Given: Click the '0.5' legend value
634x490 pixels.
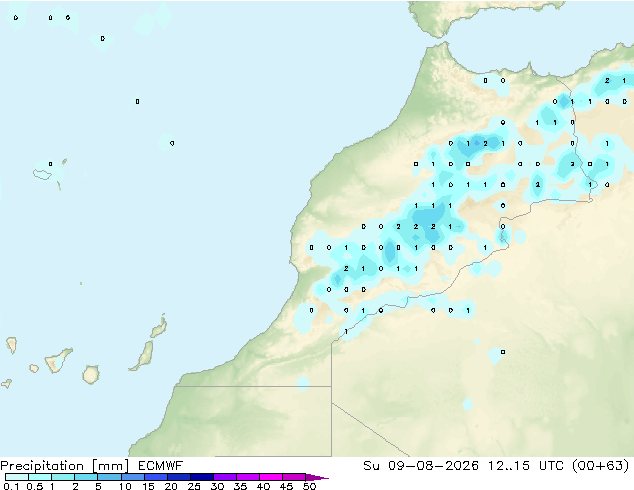Looking at the screenshot, I should pos(35,486).
